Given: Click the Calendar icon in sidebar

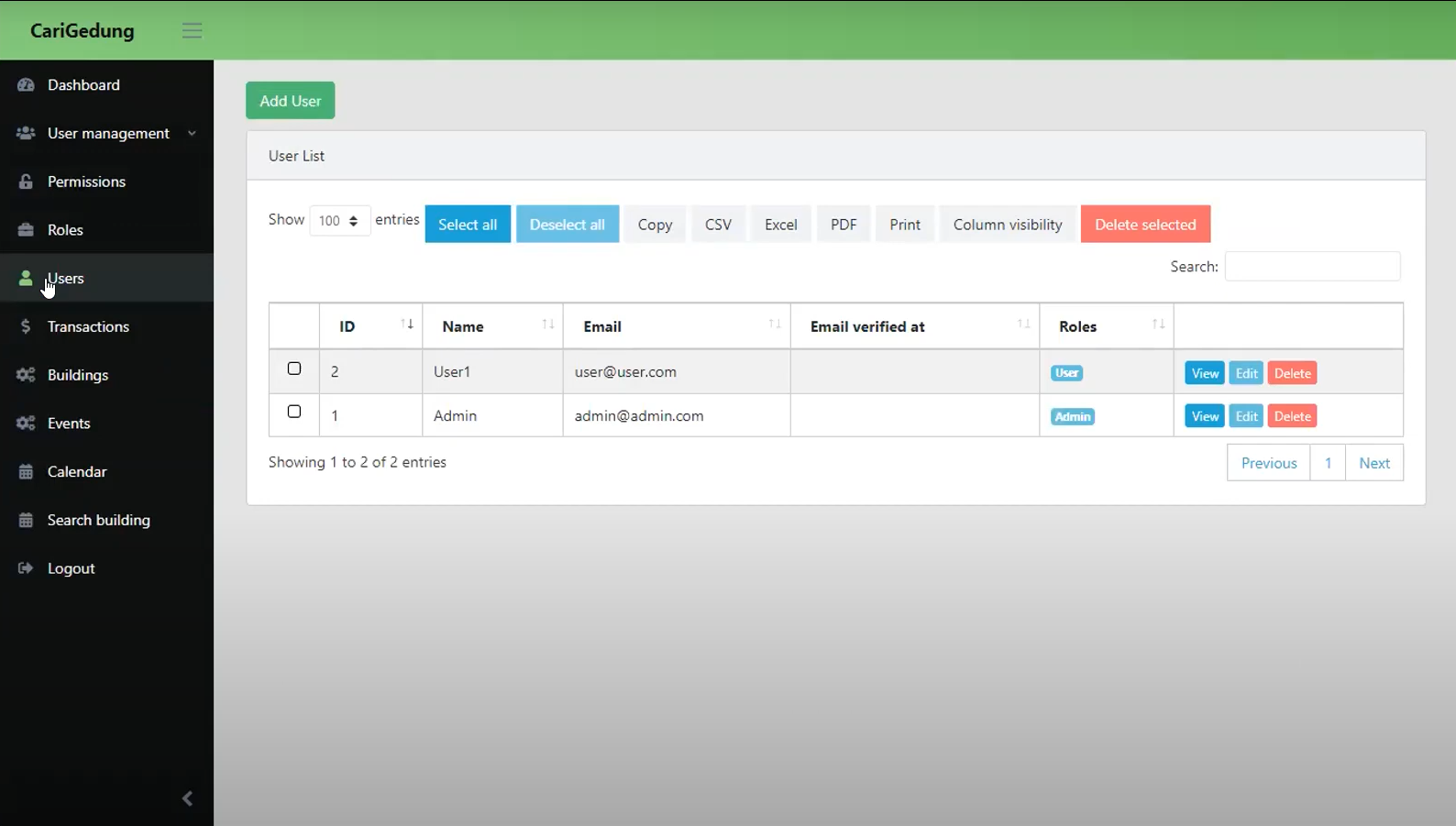Looking at the screenshot, I should pyautogui.click(x=26, y=471).
